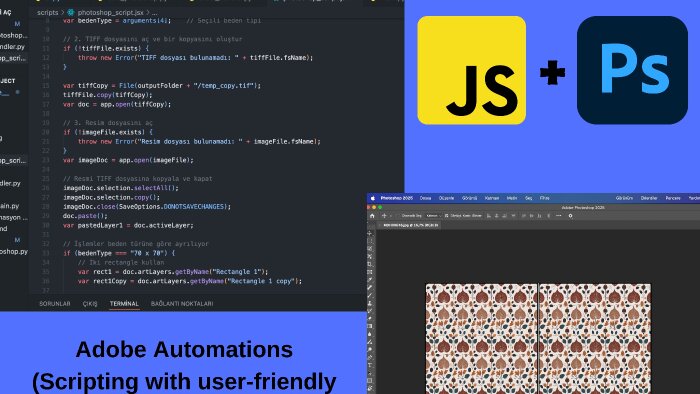Viewport: 700px width, 394px height.
Task: Click the Photoshop Home icon
Action: tap(372, 216)
